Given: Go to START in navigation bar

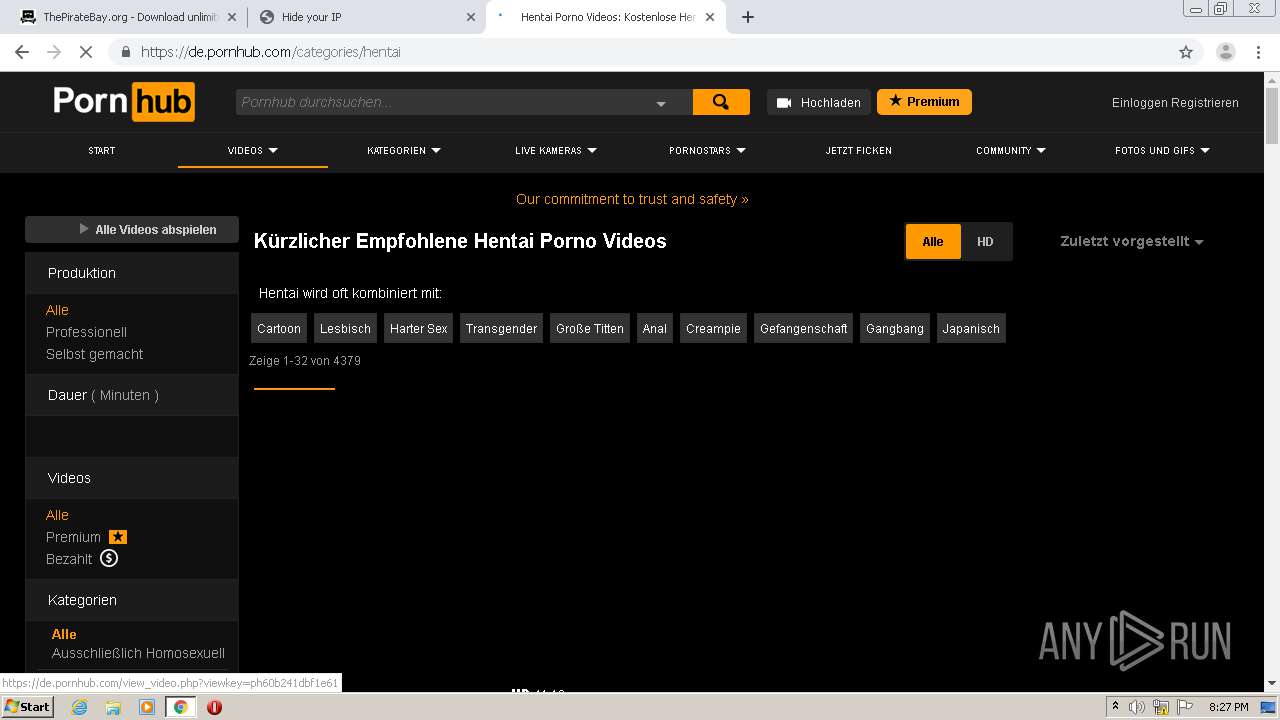Looking at the screenshot, I should pyautogui.click(x=102, y=150).
